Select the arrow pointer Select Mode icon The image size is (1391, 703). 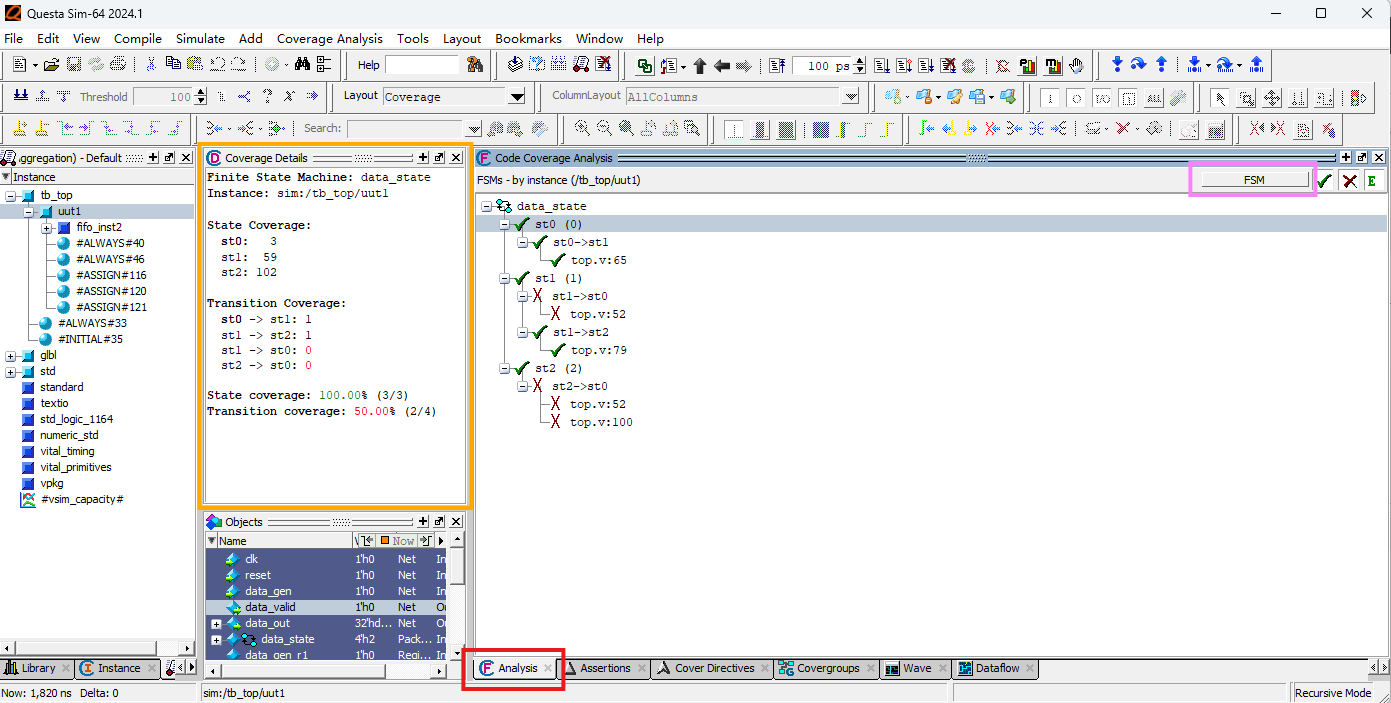click(x=1220, y=98)
